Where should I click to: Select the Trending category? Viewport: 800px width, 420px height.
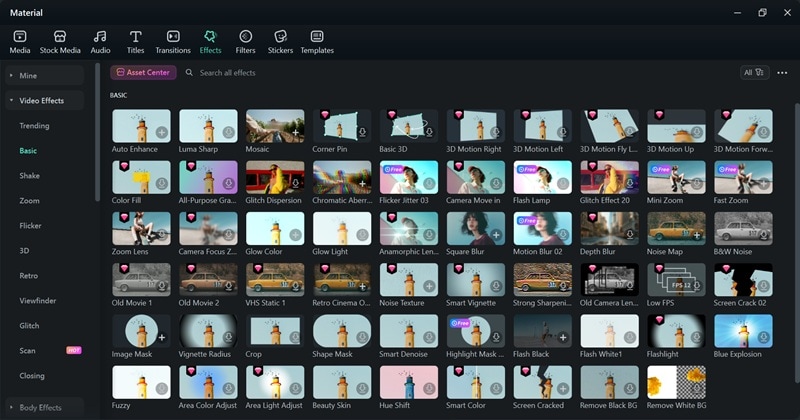[34, 126]
